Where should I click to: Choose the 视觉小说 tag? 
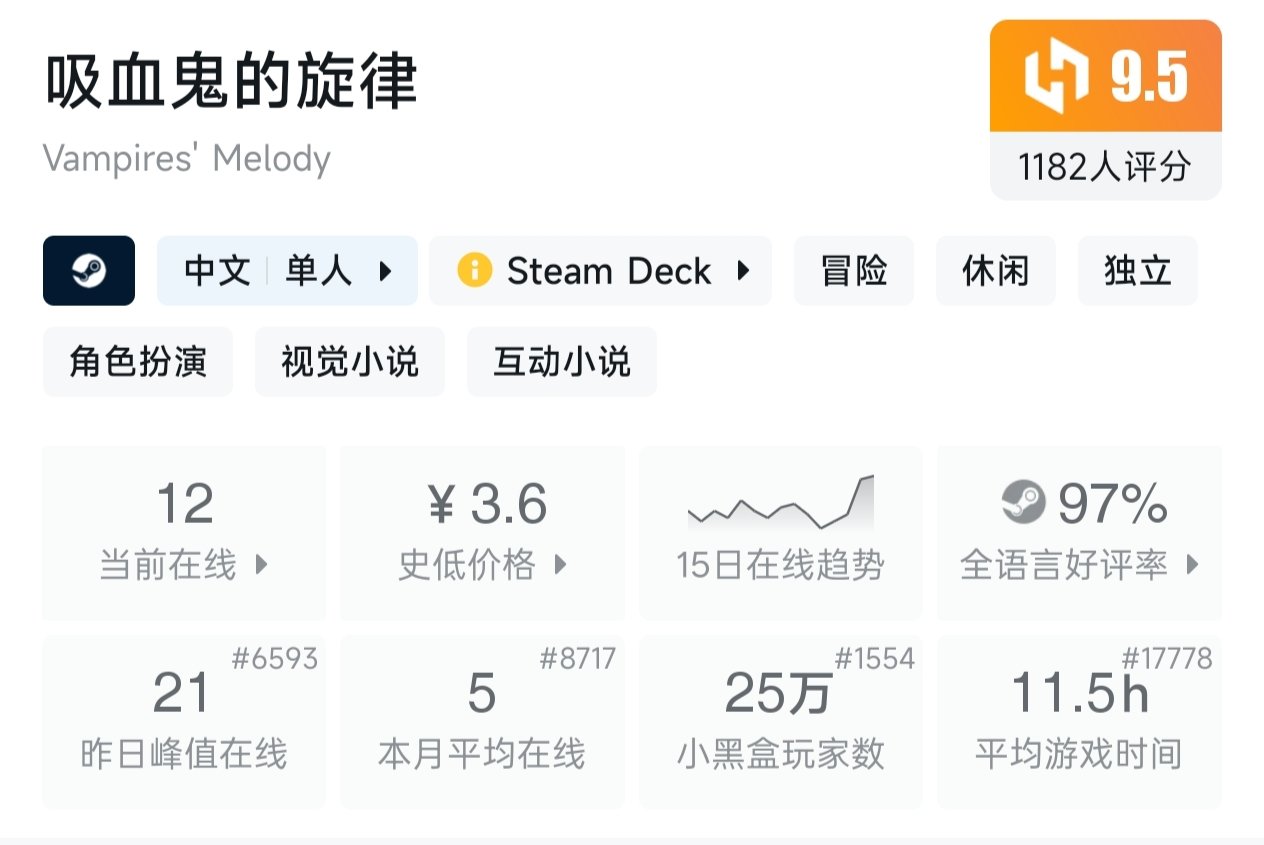[349, 362]
